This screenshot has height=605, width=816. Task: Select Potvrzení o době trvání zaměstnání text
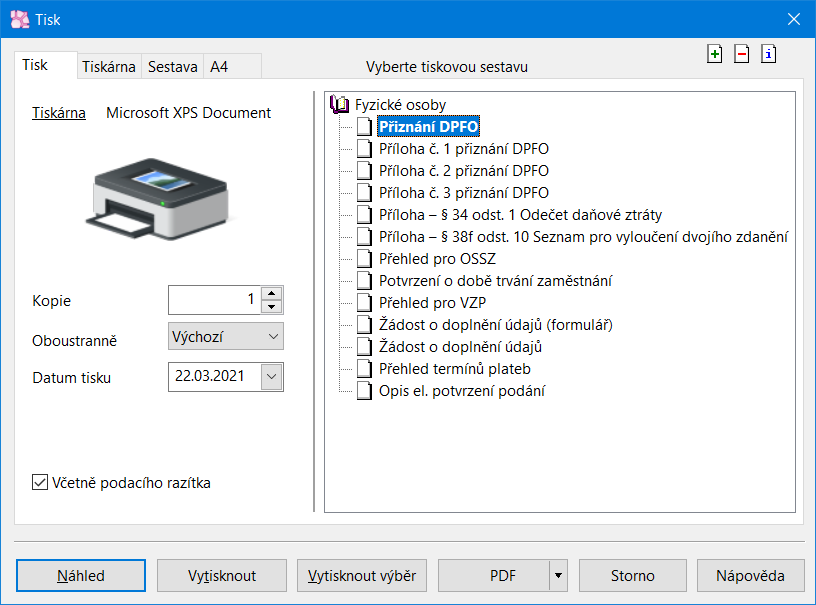pyautogui.click(x=495, y=280)
